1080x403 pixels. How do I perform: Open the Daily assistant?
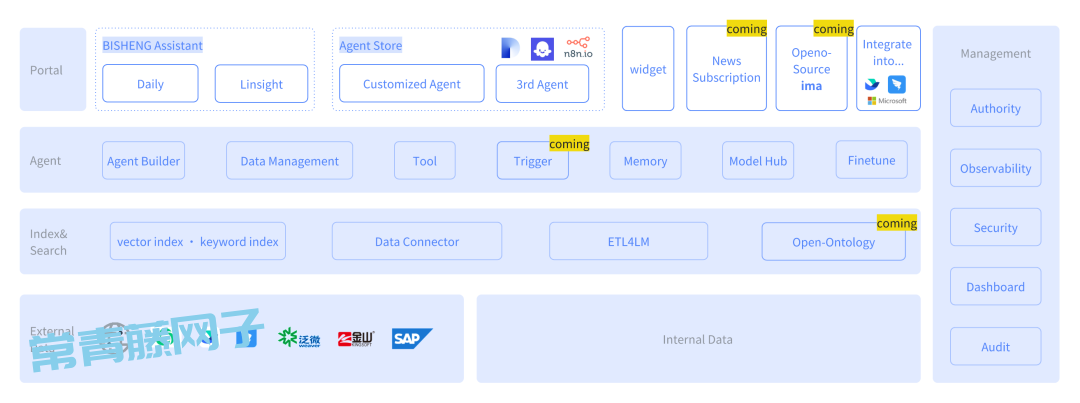click(x=150, y=84)
